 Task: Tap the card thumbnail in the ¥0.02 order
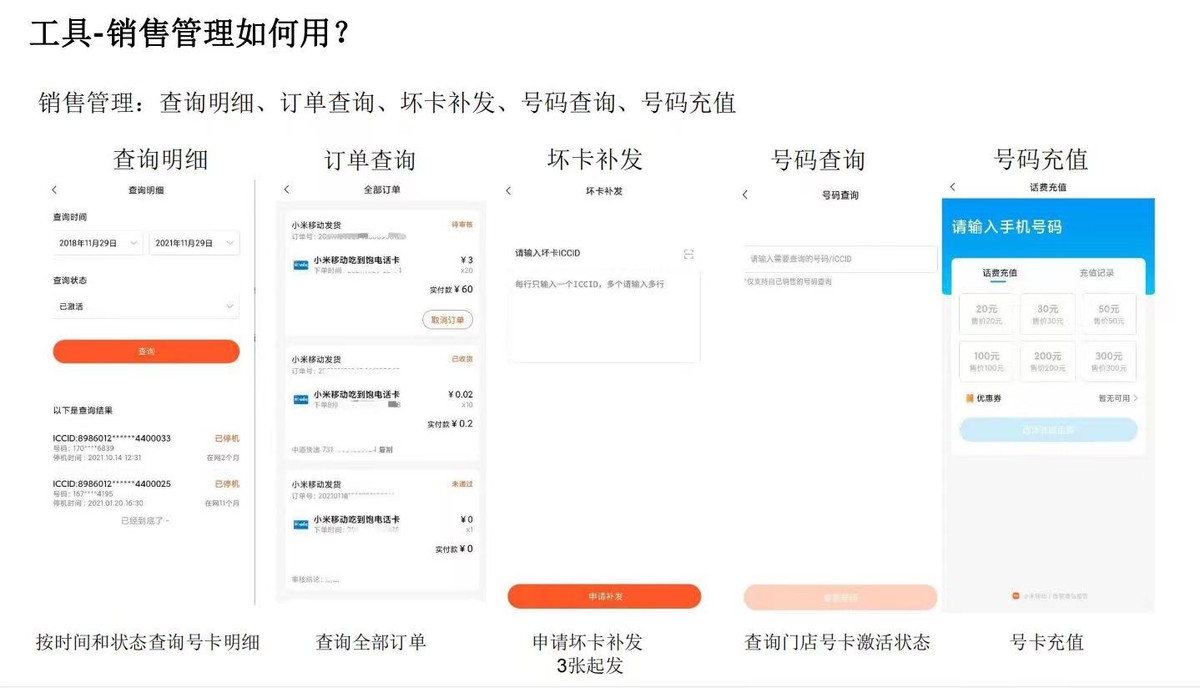coord(300,399)
